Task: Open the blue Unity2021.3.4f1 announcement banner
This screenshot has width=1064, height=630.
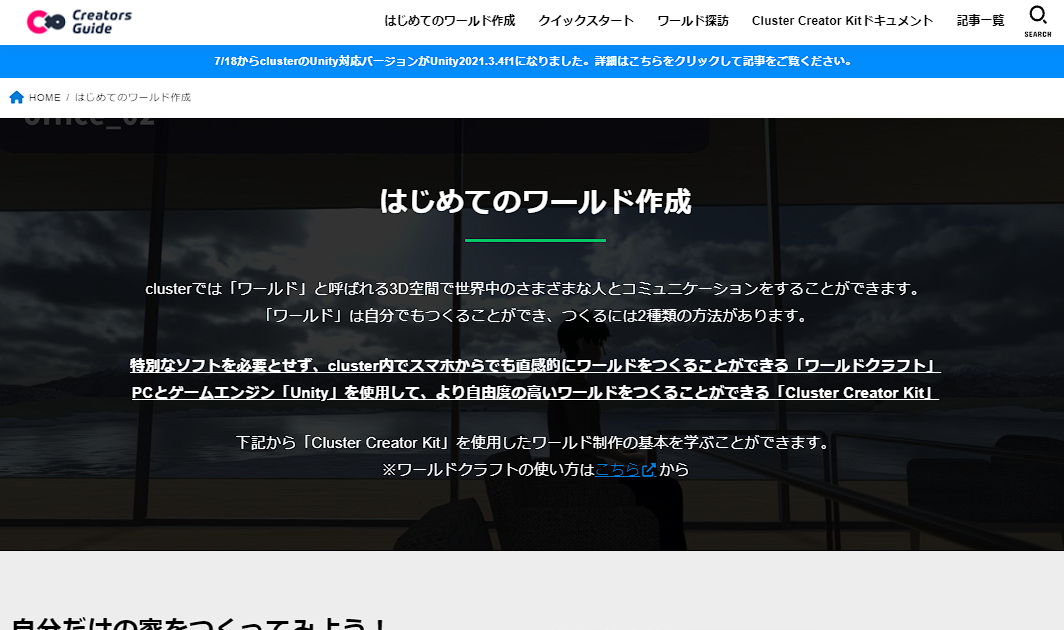Action: click(532, 61)
